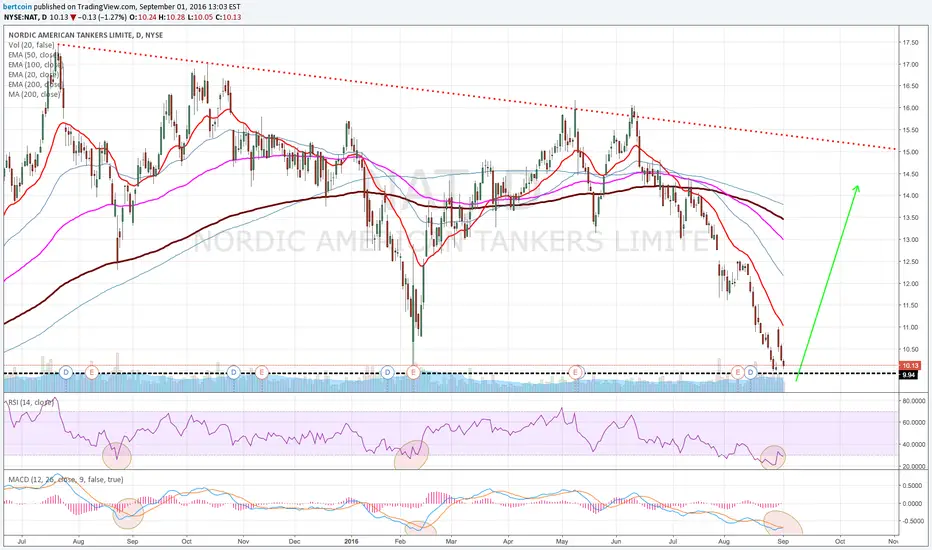This screenshot has width=932, height=550.
Task: Select the EMA (100, close) indicator label
Action: tap(35, 65)
